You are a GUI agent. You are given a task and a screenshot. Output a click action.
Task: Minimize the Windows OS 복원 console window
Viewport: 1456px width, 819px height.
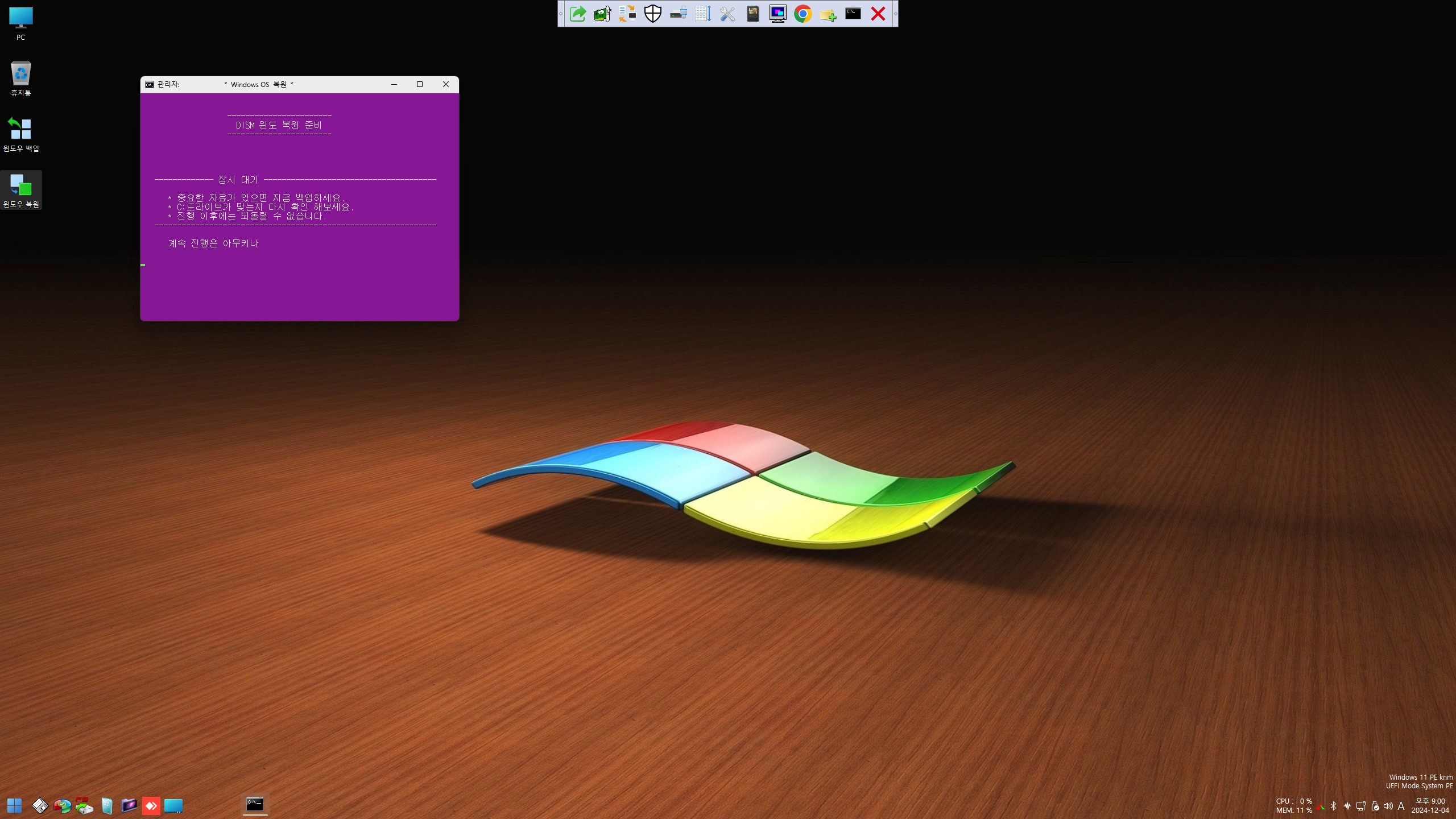[x=394, y=84]
